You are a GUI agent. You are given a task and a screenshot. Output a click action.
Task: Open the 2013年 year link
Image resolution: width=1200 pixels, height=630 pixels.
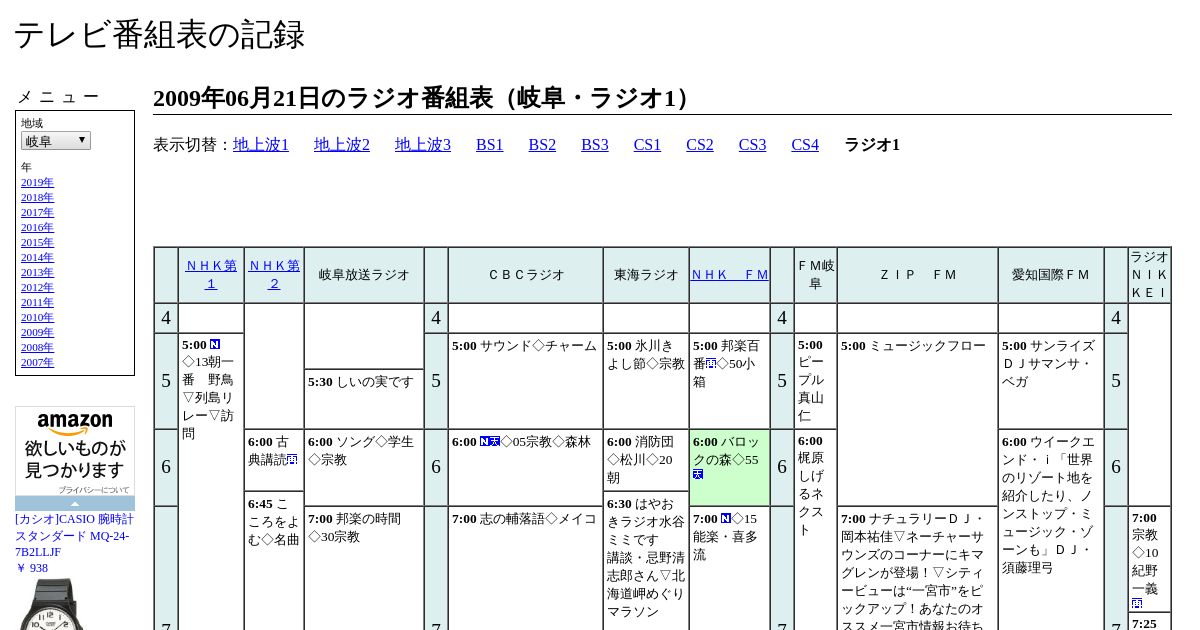[x=37, y=272]
